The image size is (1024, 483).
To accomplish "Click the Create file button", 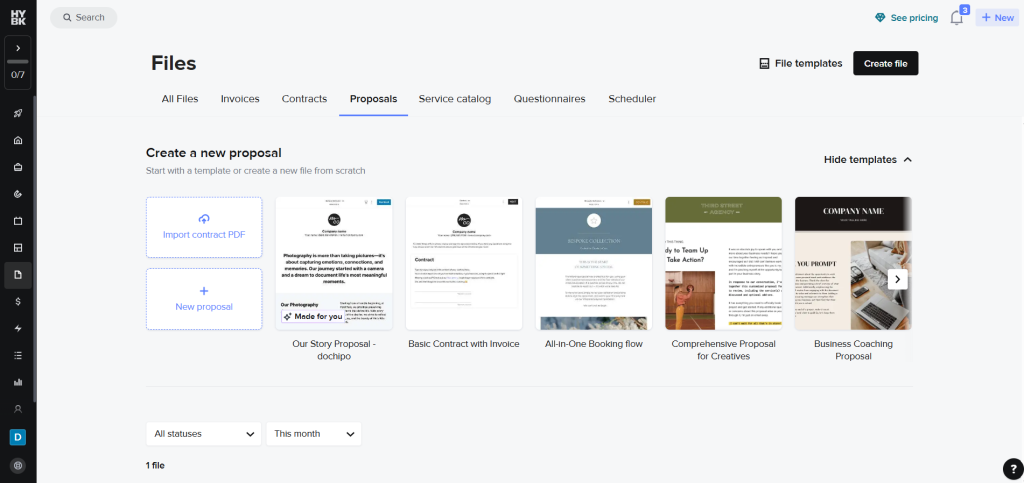I will tap(886, 63).
